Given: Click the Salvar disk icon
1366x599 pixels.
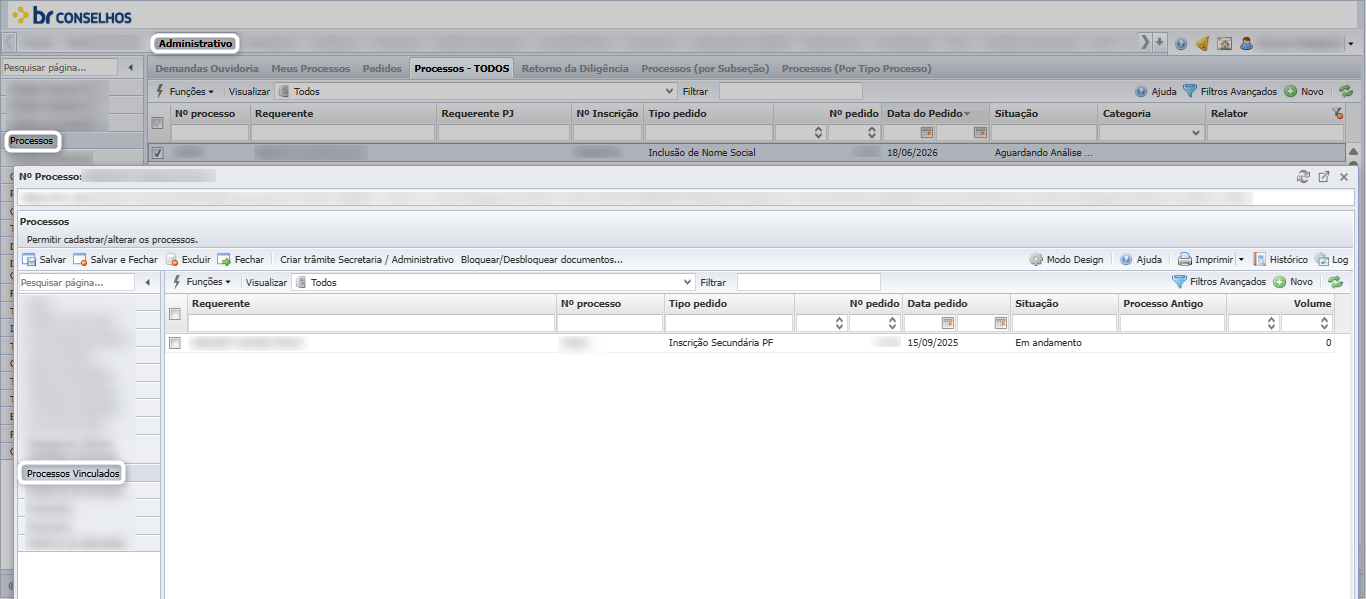Looking at the screenshot, I should point(29,259).
